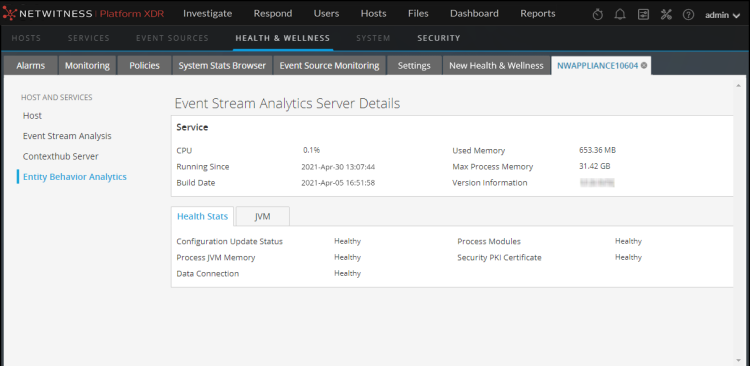Click the Data Connection label
750x366 pixels.
(208, 274)
